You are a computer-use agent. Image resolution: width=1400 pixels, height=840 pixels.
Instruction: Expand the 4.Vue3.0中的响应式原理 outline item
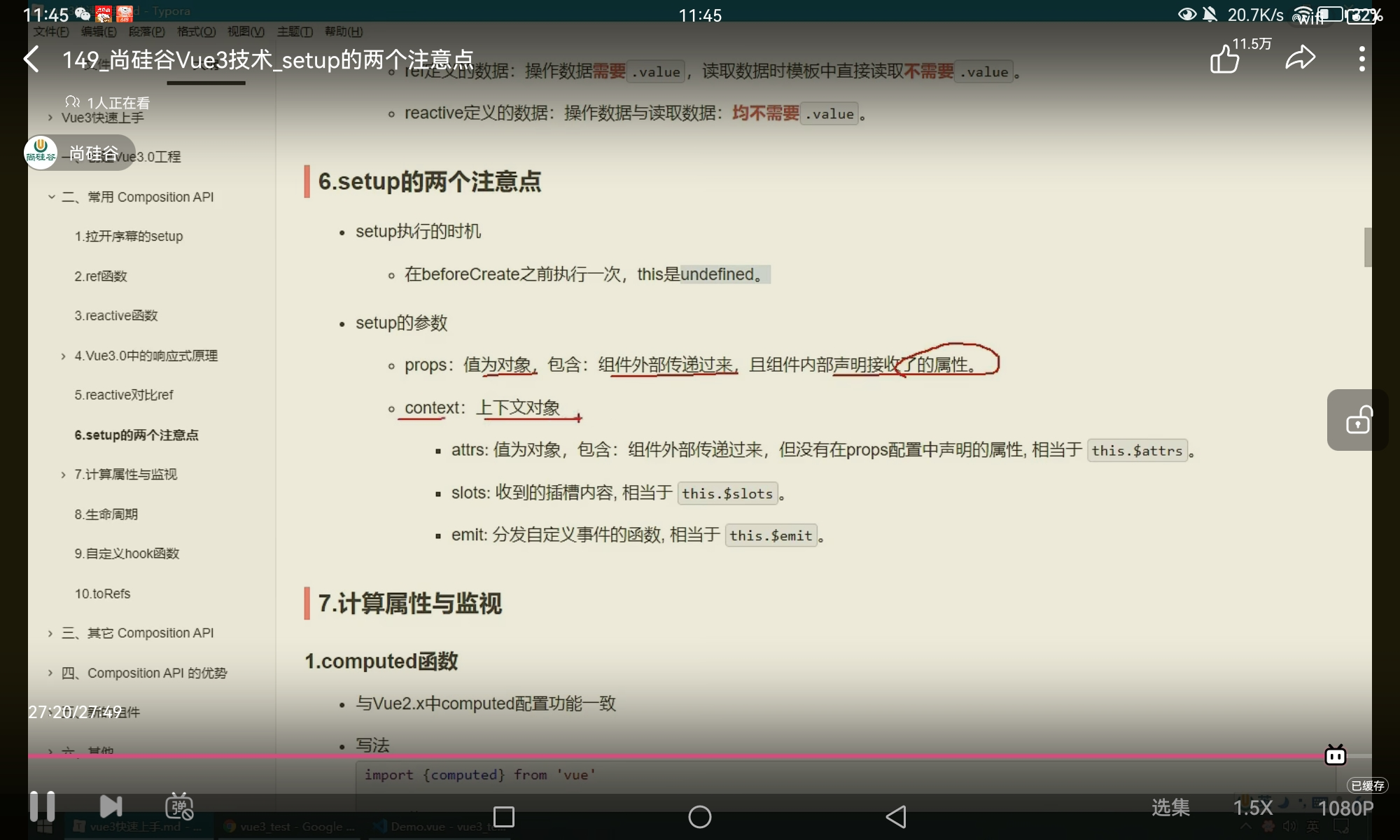pos(64,356)
